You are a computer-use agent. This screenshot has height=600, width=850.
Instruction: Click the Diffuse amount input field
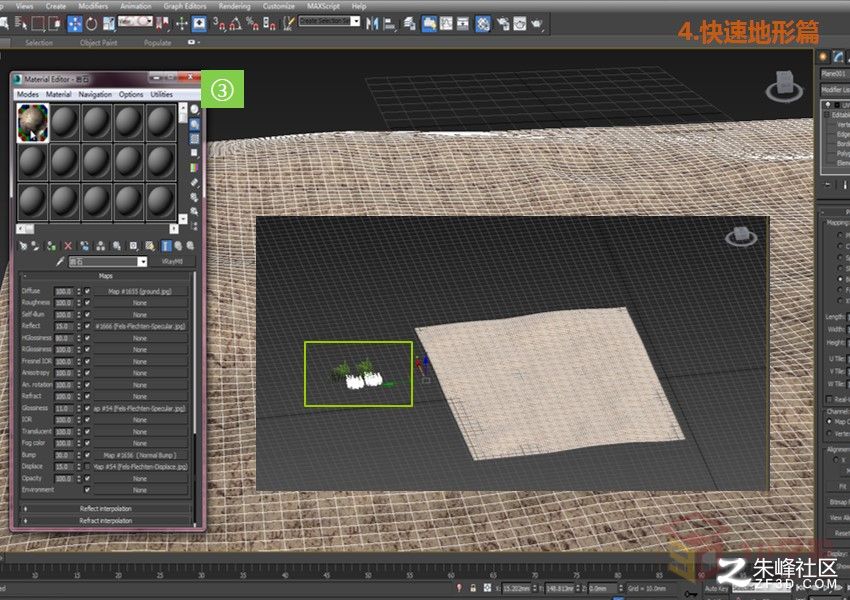coord(64,291)
